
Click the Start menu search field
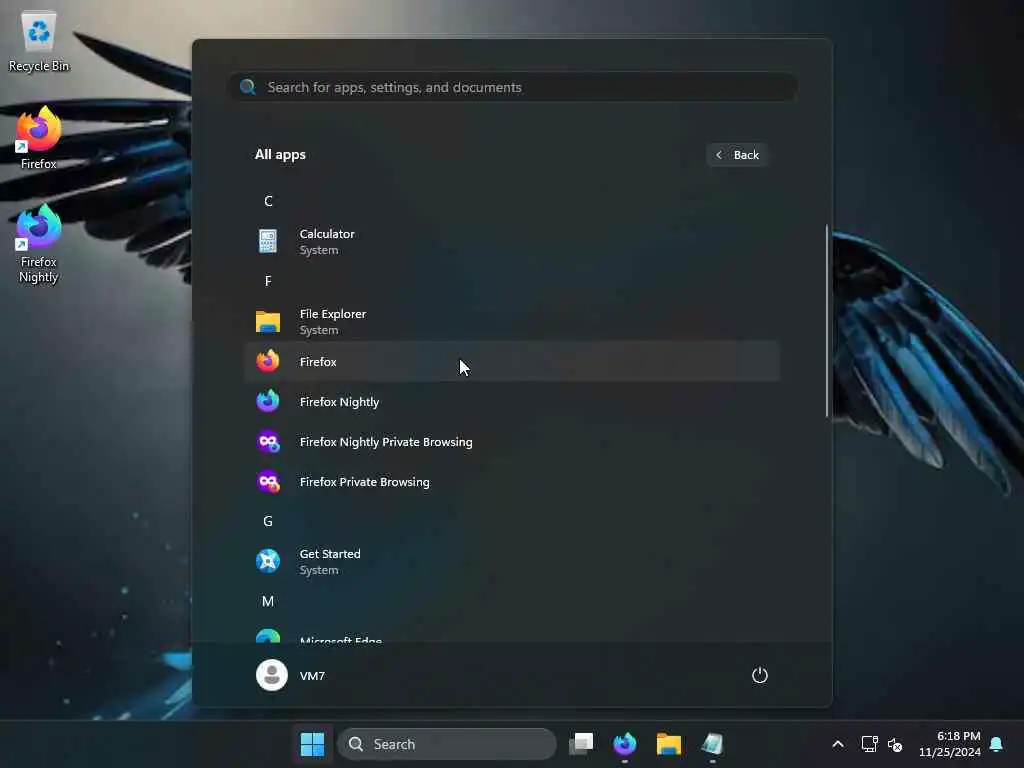(513, 87)
